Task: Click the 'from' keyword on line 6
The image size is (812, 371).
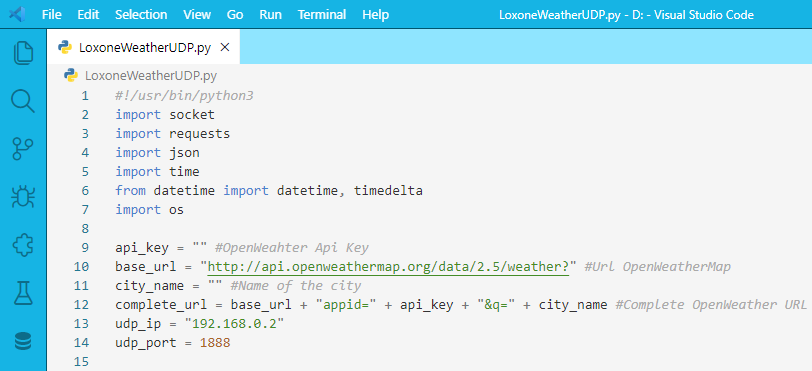Action: [130, 191]
